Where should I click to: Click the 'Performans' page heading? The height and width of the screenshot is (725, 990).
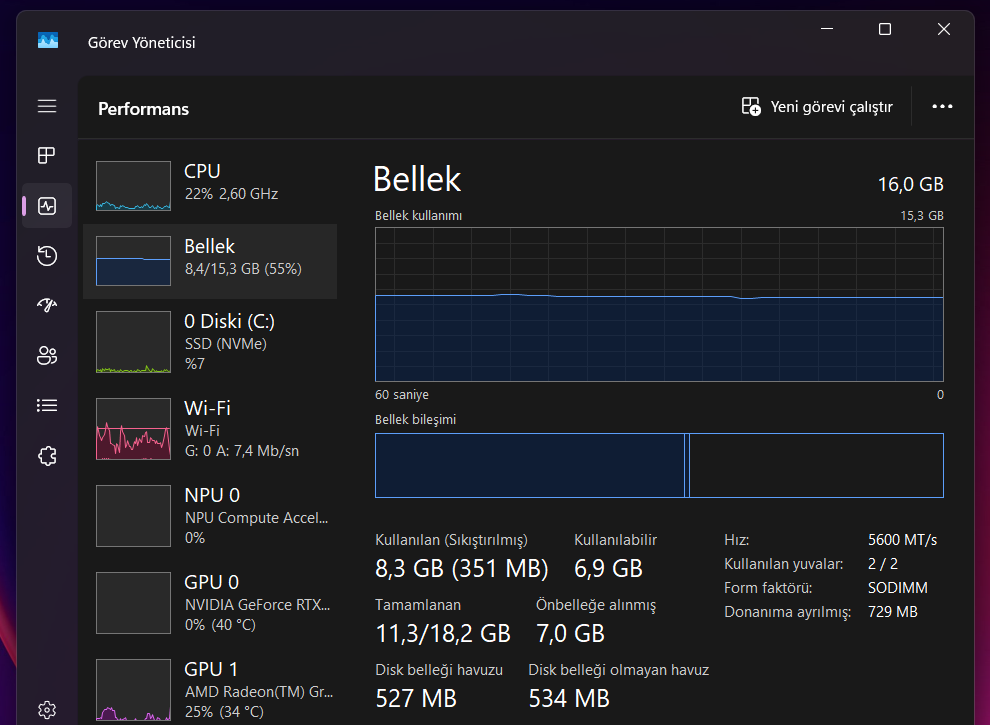[143, 109]
